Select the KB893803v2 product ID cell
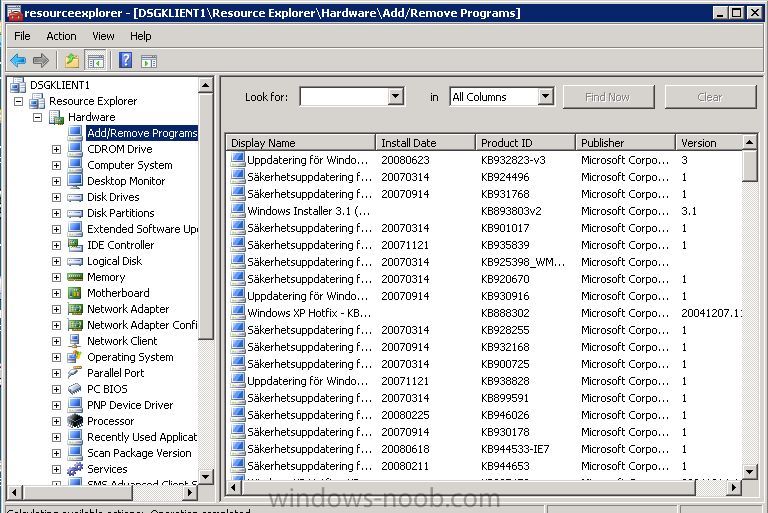Viewport: 768px width, 513px height. pyautogui.click(x=511, y=211)
